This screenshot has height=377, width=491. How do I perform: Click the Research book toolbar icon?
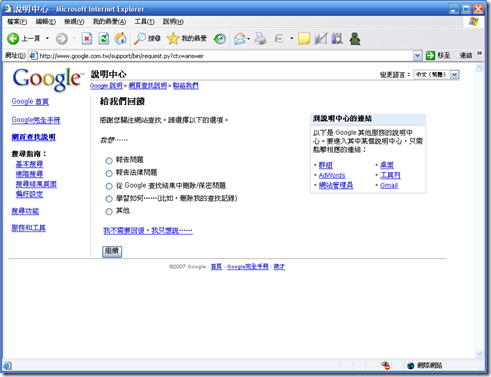point(337,39)
